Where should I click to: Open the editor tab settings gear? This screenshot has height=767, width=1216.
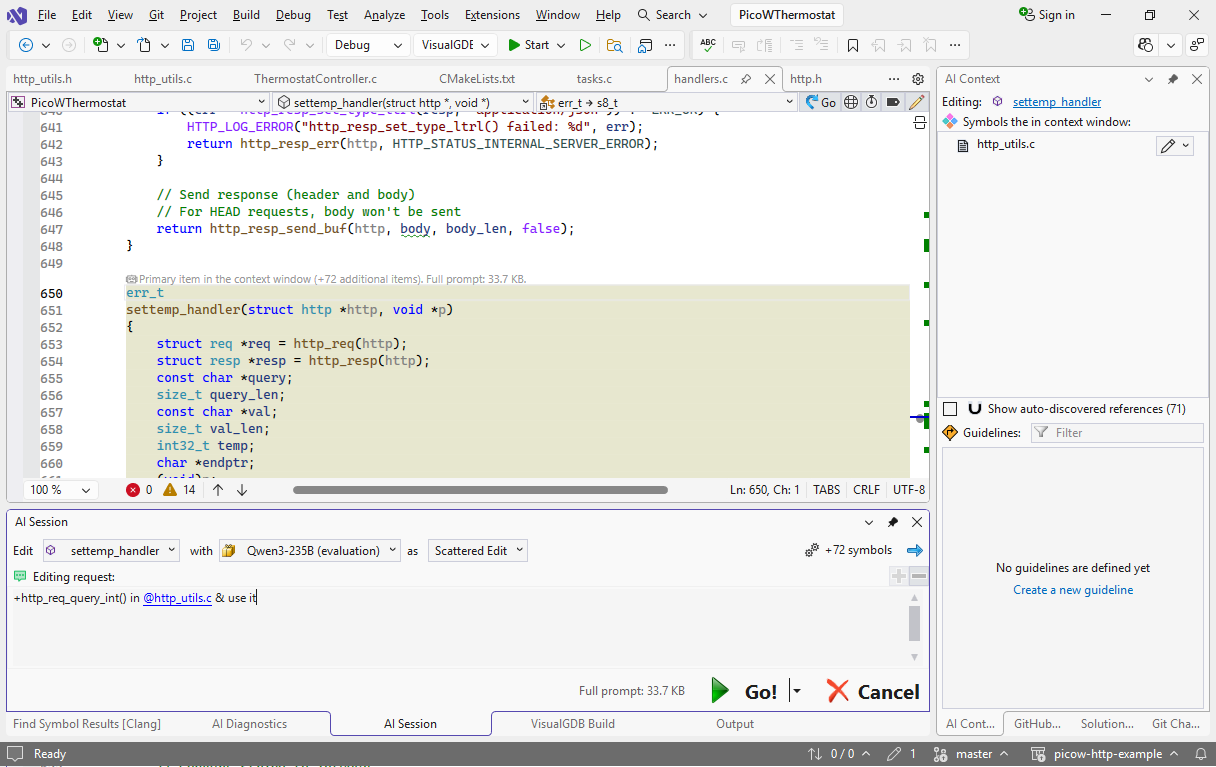tap(918, 79)
